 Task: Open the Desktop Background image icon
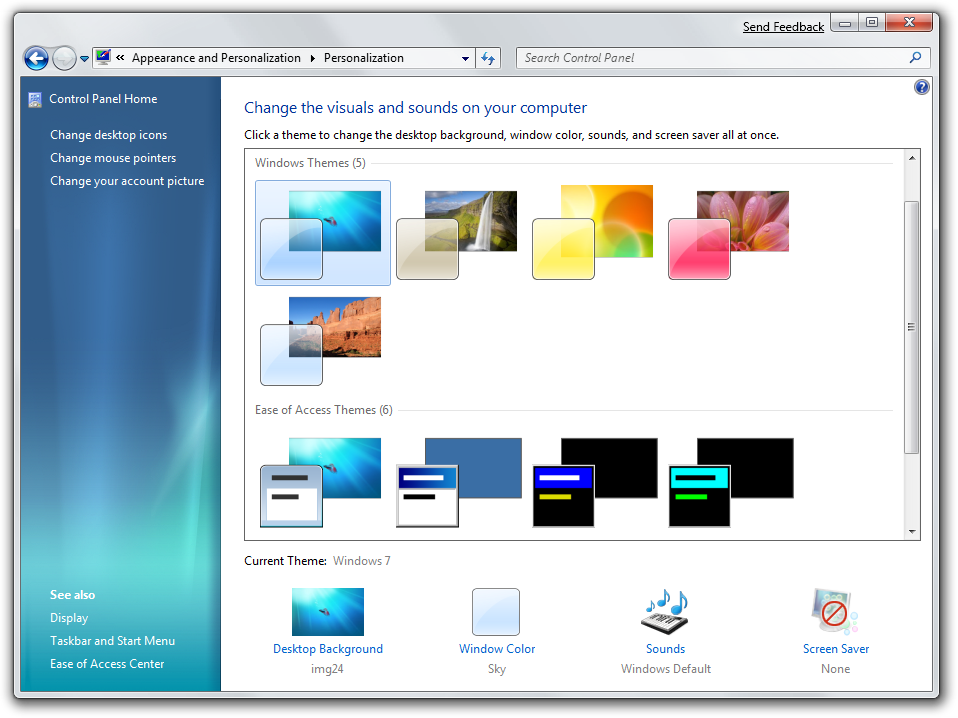click(327, 612)
